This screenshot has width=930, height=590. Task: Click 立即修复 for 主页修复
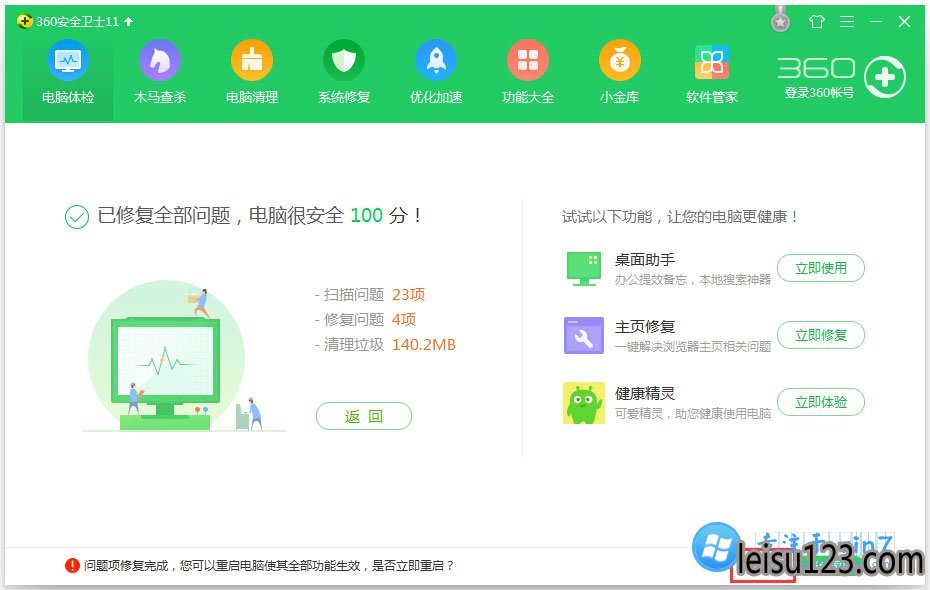point(821,335)
